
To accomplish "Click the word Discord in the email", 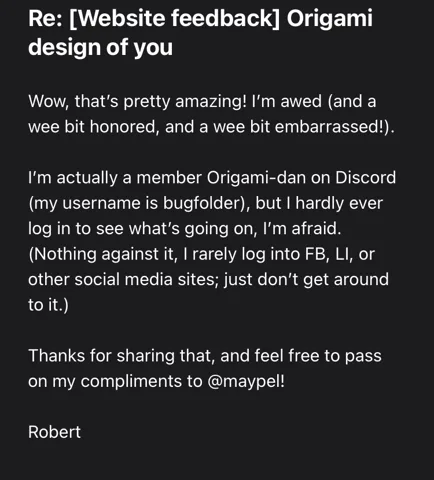I will pyautogui.click(x=365, y=177).
